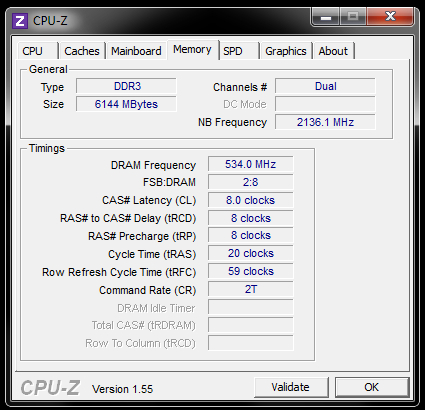Image resolution: width=425 pixels, height=410 pixels.
Task: Click the 'Channels #' label
Action: click(240, 87)
